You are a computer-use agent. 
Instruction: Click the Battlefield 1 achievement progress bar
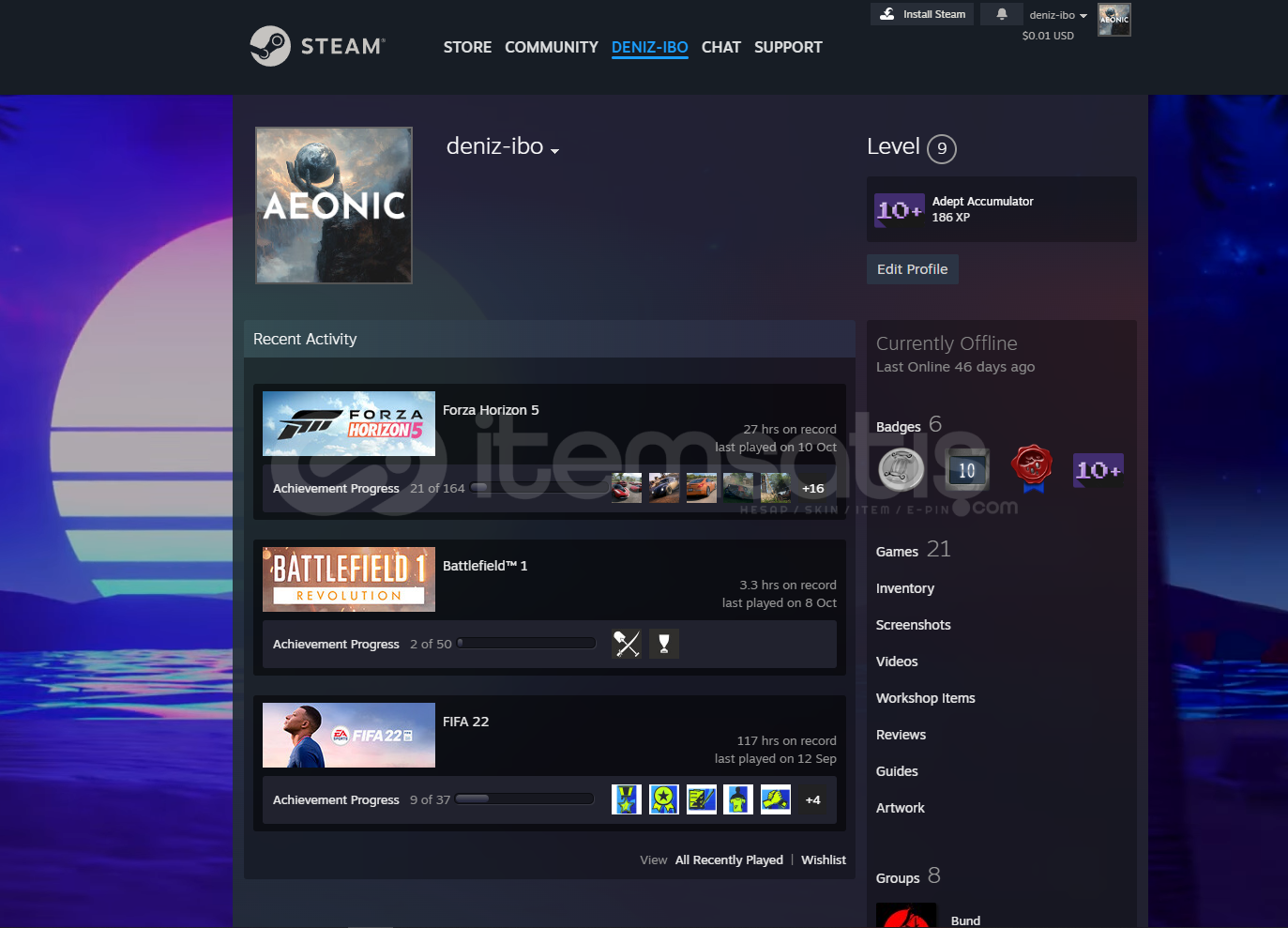(x=526, y=644)
